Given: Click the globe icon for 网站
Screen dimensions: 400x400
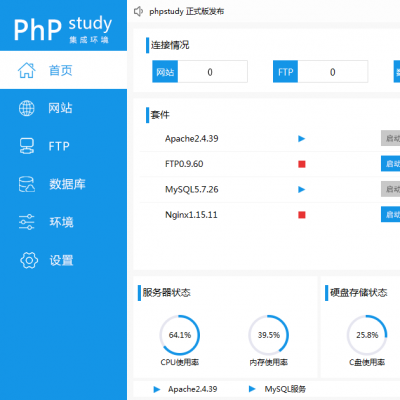Looking at the screenshot, I should coord(27,108).
